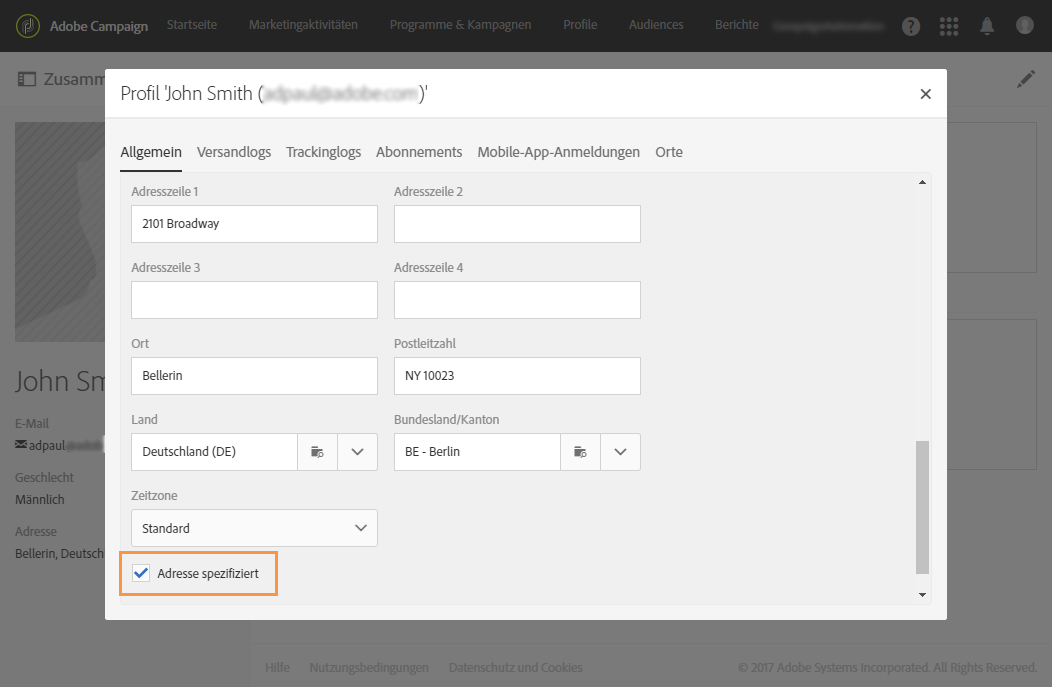Open the Mobile-App-Anmeldungen tab
This screenshot has width=1054, height=687.
coord(558,152)
